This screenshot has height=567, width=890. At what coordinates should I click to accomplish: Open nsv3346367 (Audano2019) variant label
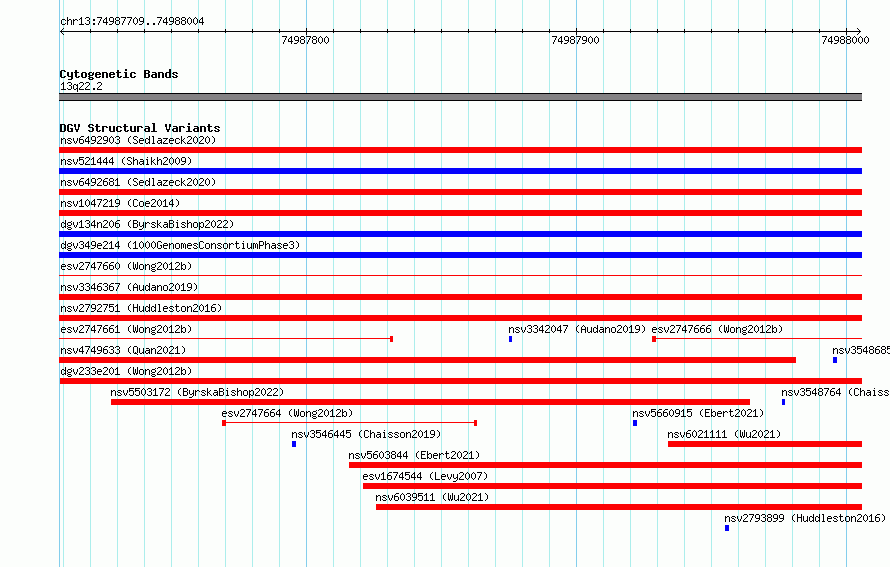129,287
